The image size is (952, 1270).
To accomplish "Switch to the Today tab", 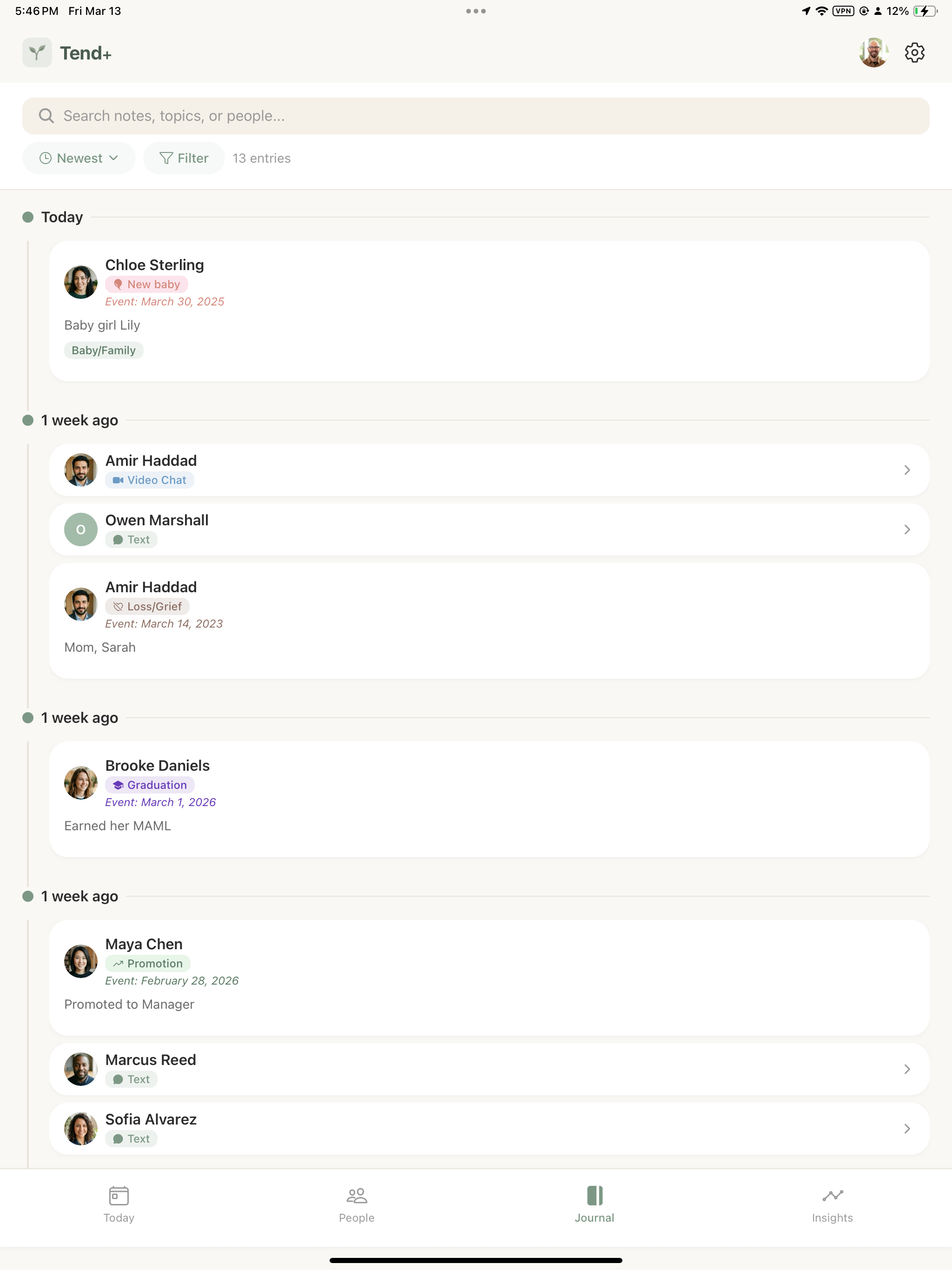I will (119, 1204).
